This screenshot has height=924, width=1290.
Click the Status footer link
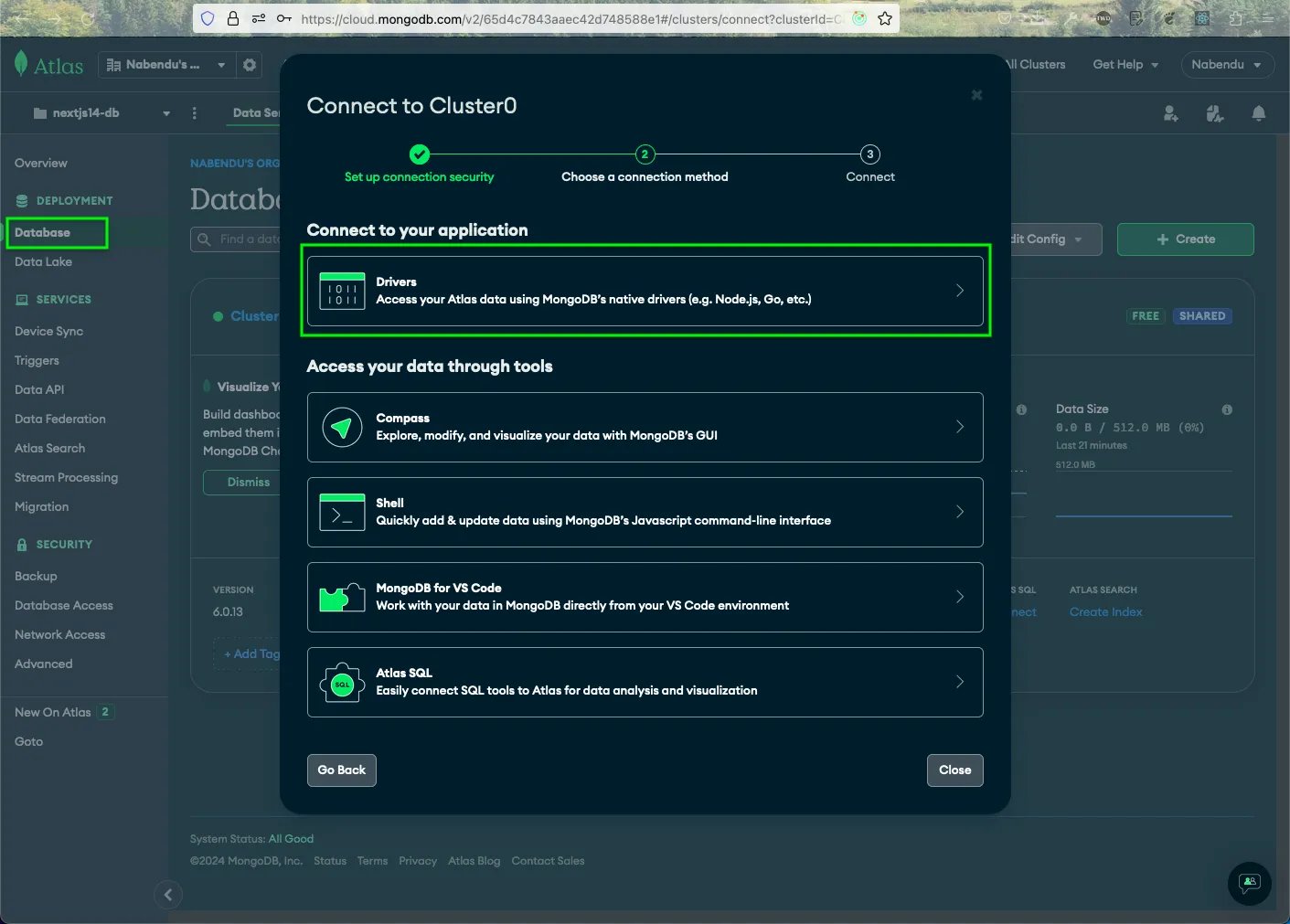(330, 861)
